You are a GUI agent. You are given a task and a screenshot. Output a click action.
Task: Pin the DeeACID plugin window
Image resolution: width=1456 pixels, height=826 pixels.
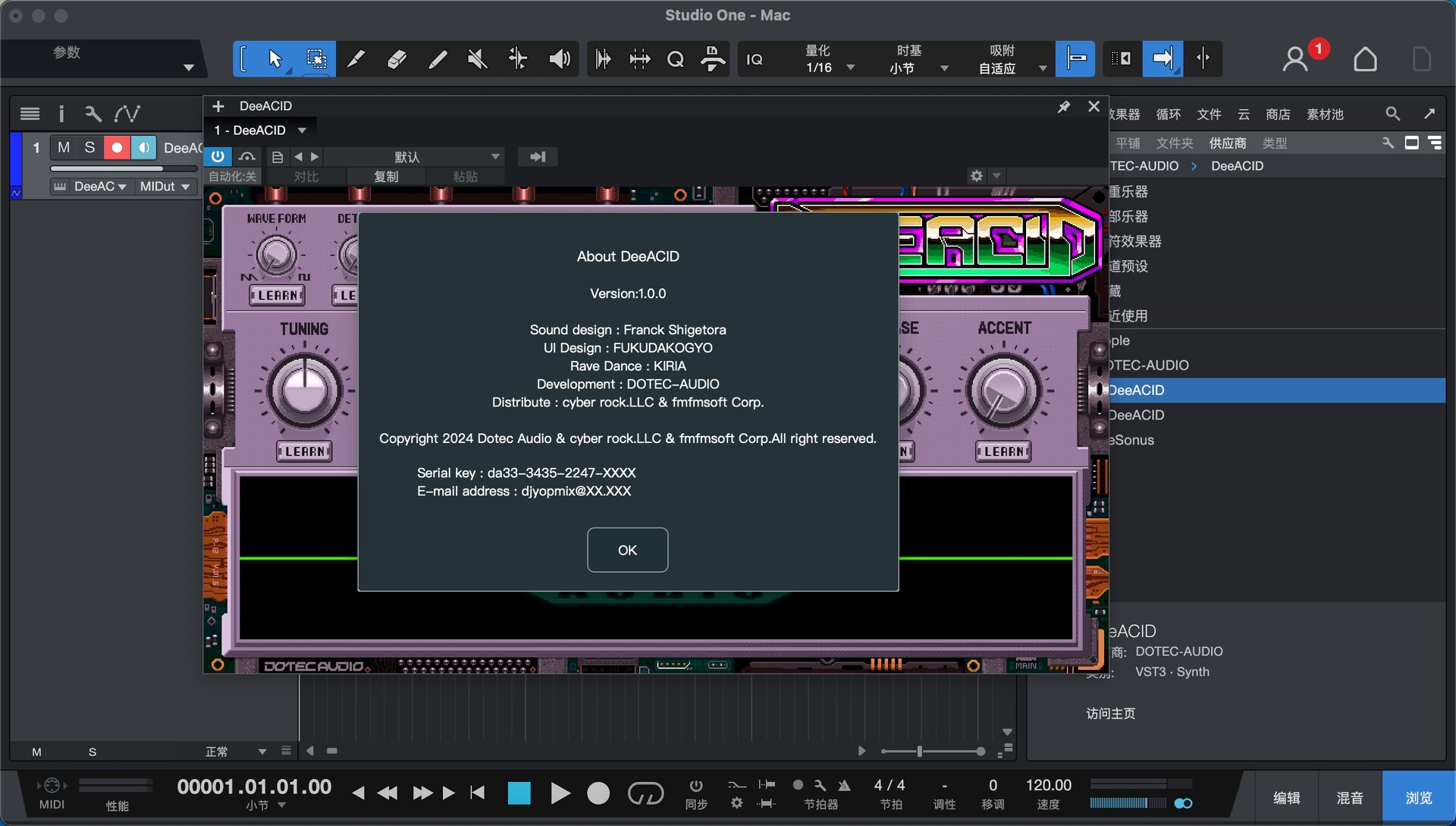1063,107
